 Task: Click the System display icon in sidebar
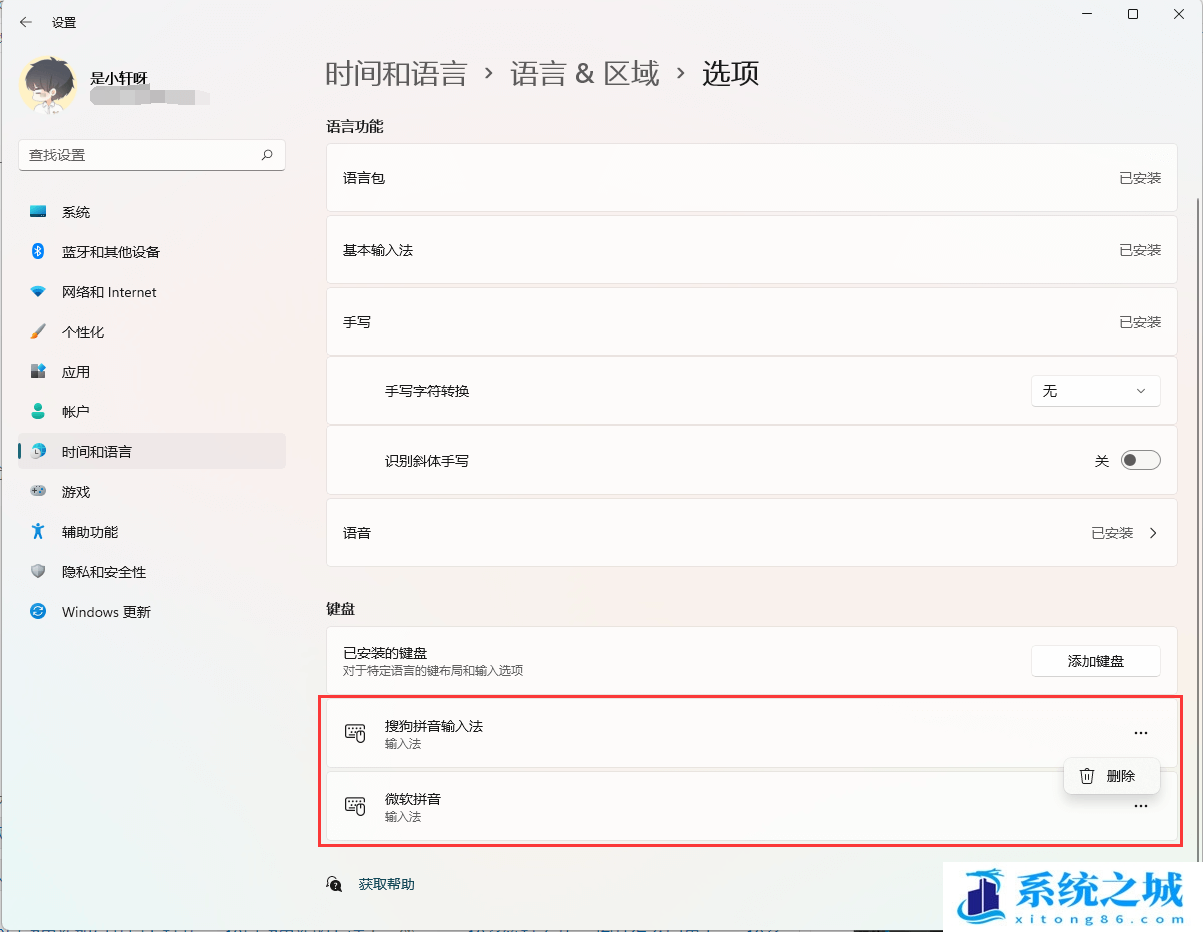click(x=36, y=211)
